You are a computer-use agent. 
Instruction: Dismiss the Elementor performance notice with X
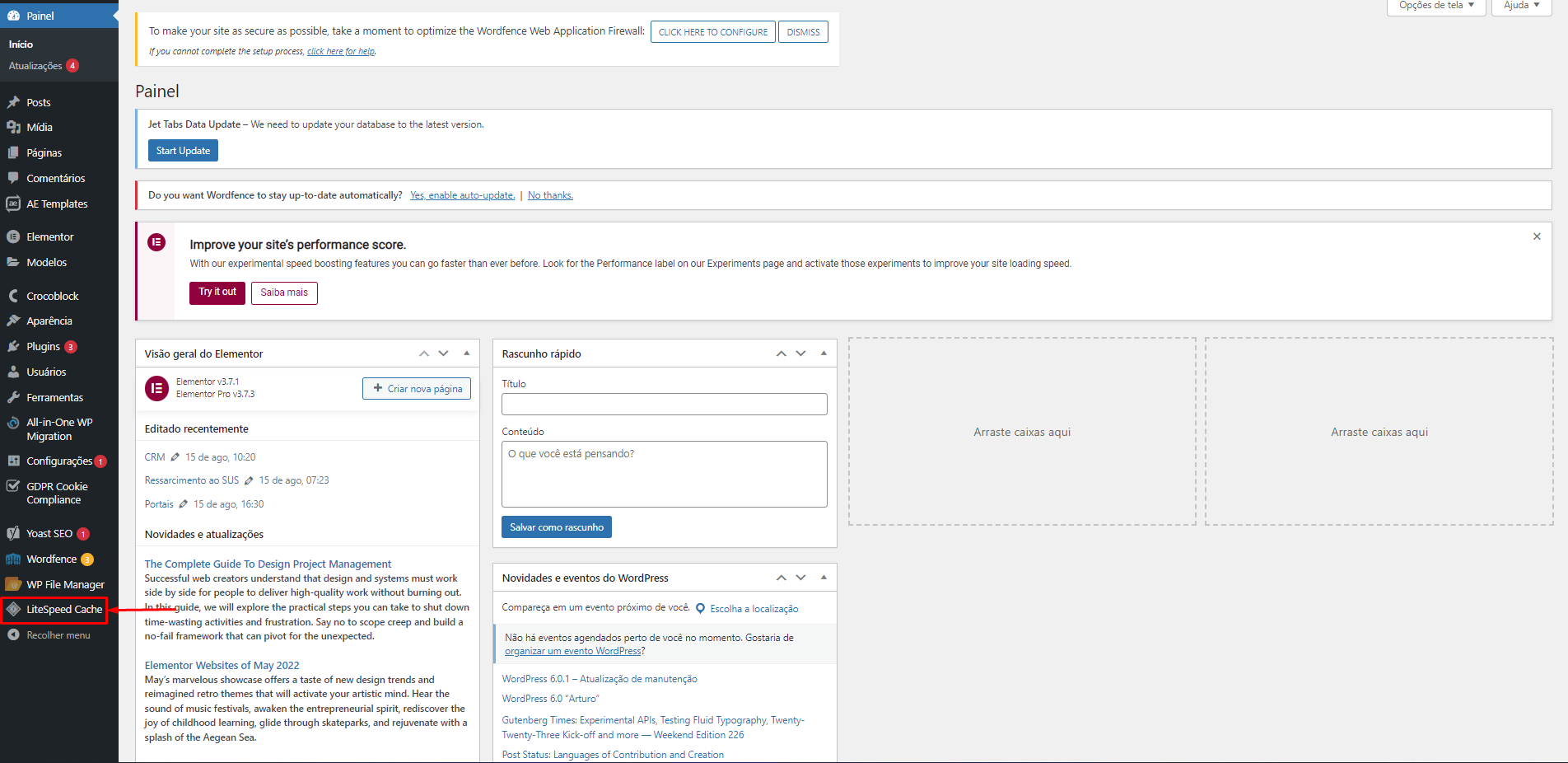(1537, 236)
